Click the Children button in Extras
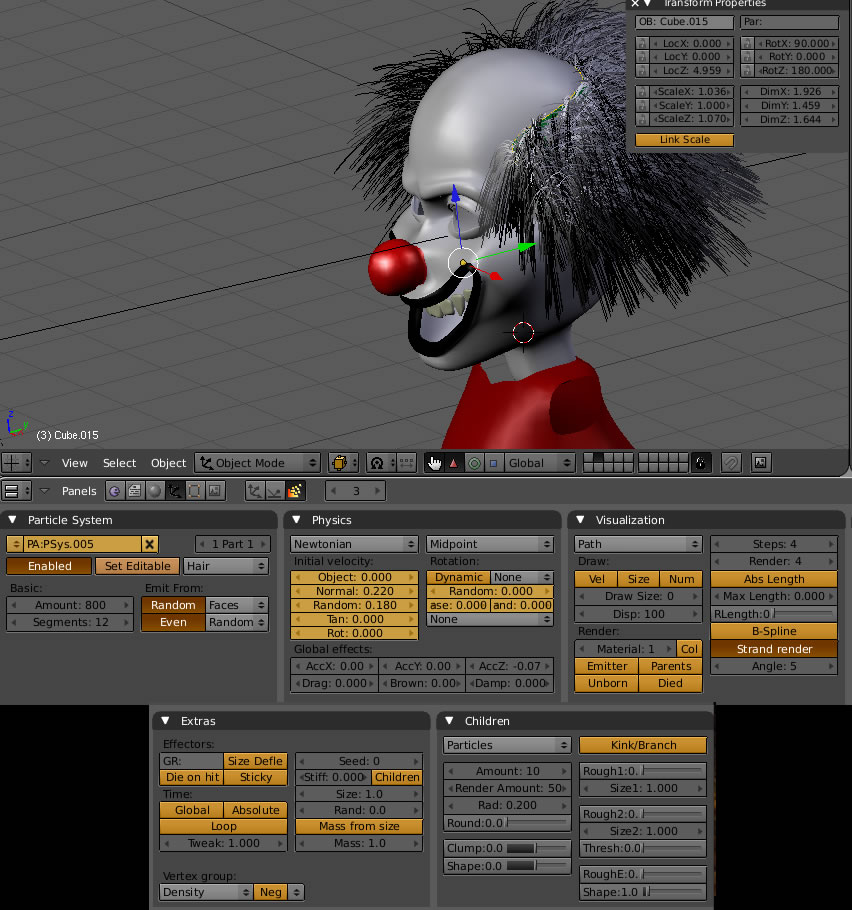 [397, 777]
